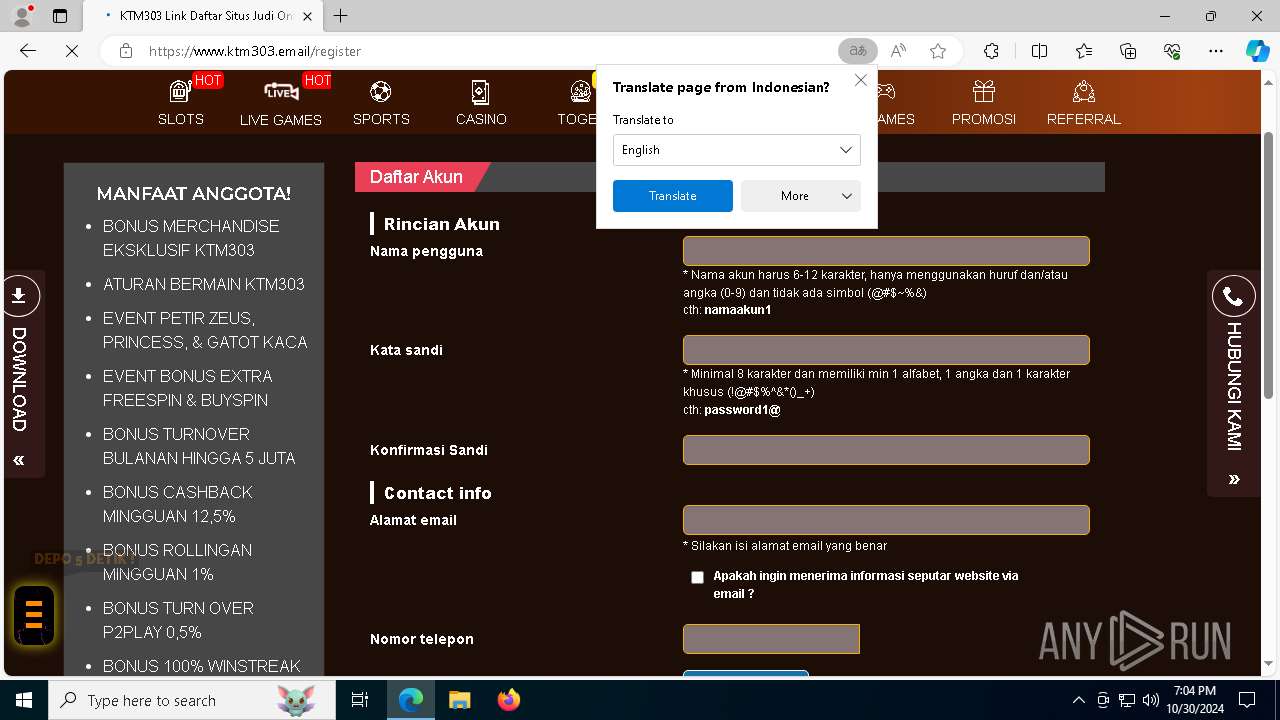Image resolution: width=1280 pixels, height=720 pixels.
Task: Add this page to favorites
Action: click(938, 51)
